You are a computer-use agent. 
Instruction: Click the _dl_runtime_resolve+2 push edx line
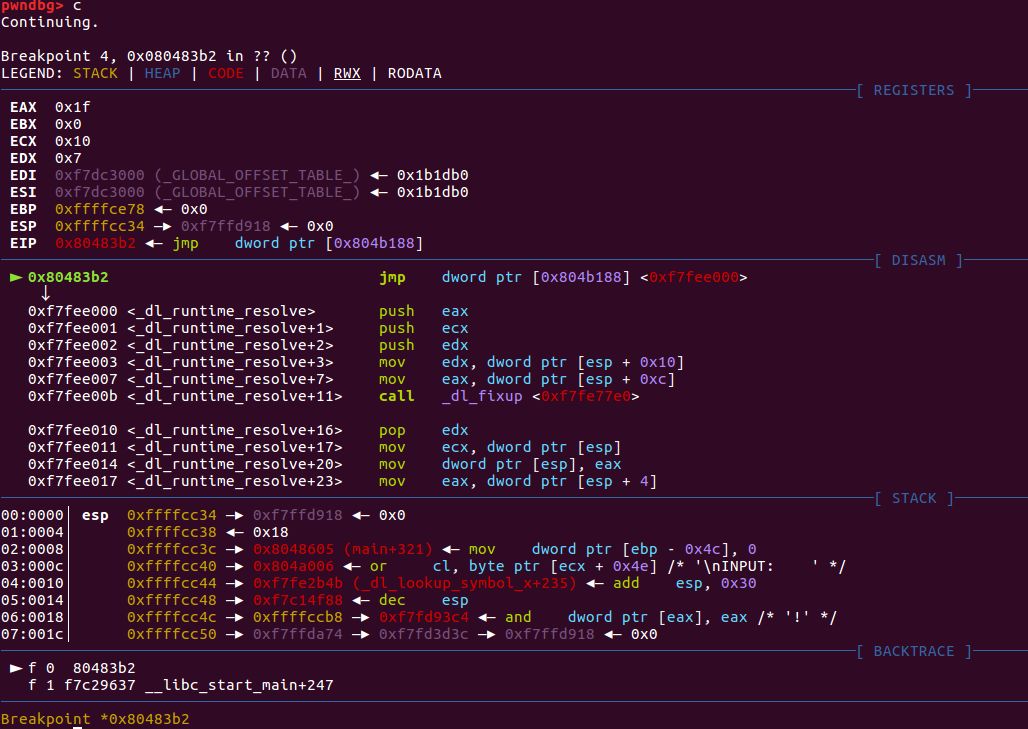(248, 345)
